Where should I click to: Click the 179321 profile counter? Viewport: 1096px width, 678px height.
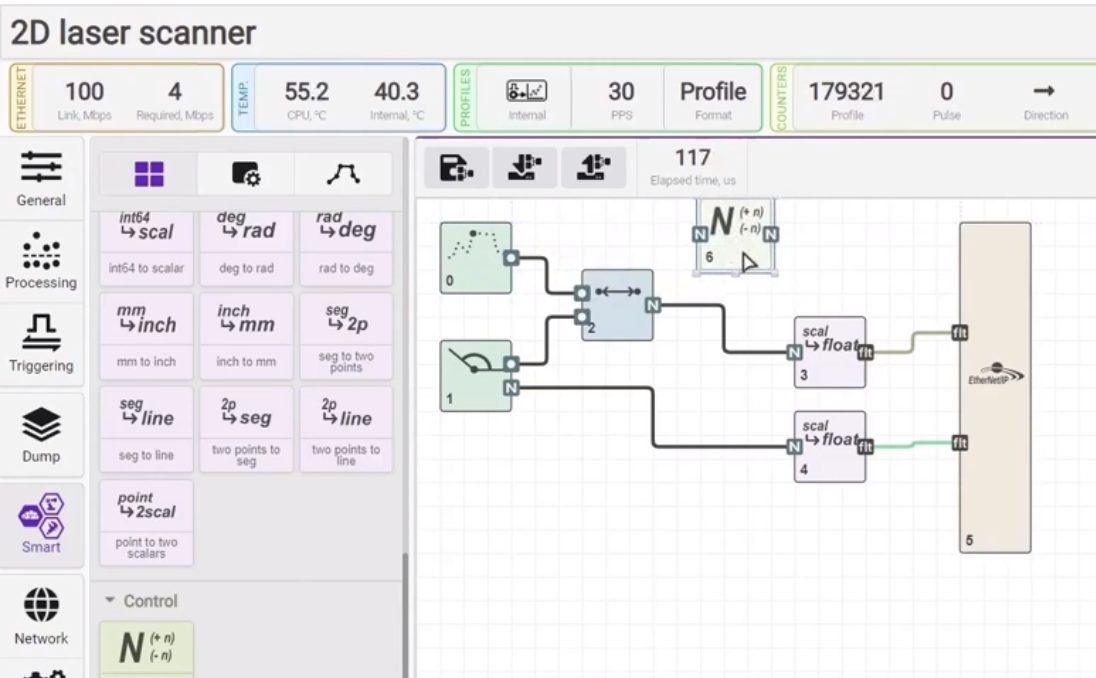click(846, 92)
